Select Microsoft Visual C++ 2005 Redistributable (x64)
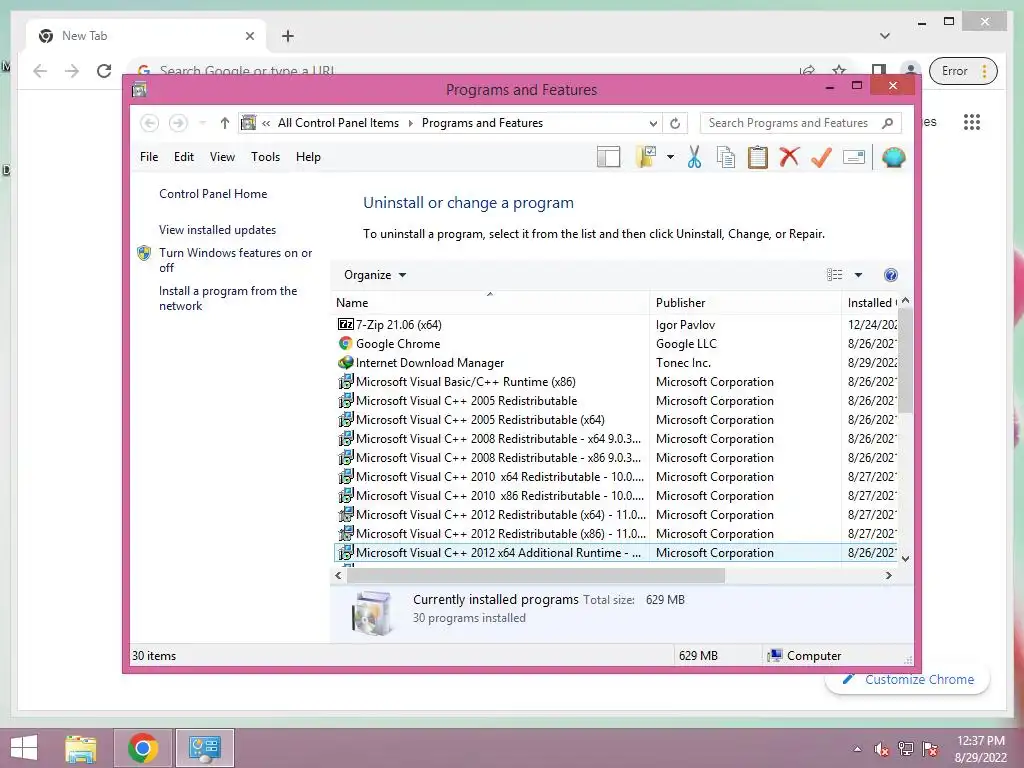Screen dimensions: 1024x768 coord(615,419)
